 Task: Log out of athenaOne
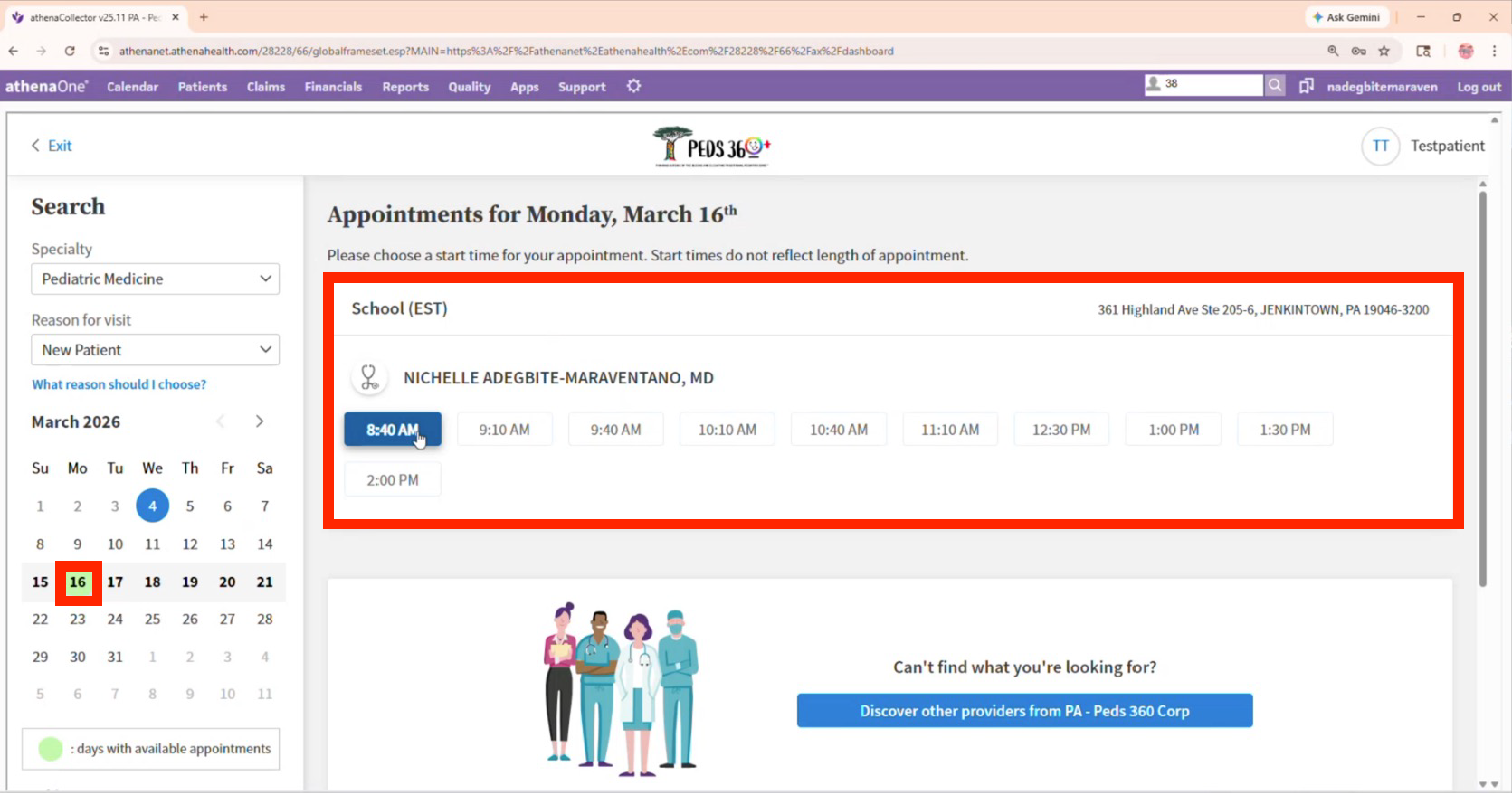pos(1479,87)
